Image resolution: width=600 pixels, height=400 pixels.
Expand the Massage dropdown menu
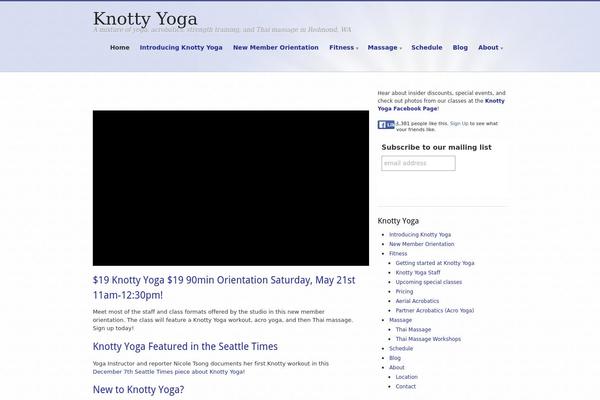coord(384,47)
